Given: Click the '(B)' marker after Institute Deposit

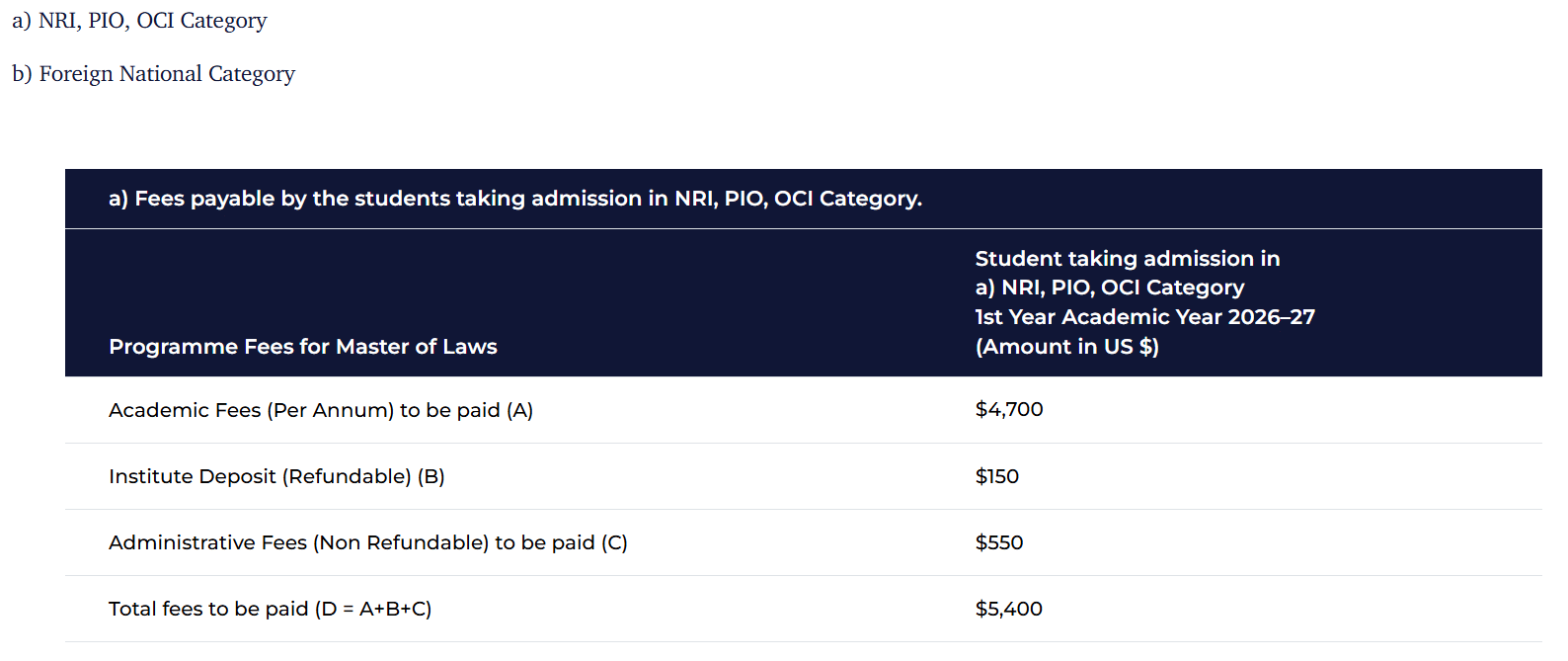Looking at the screenshot, I should (431, 476).
